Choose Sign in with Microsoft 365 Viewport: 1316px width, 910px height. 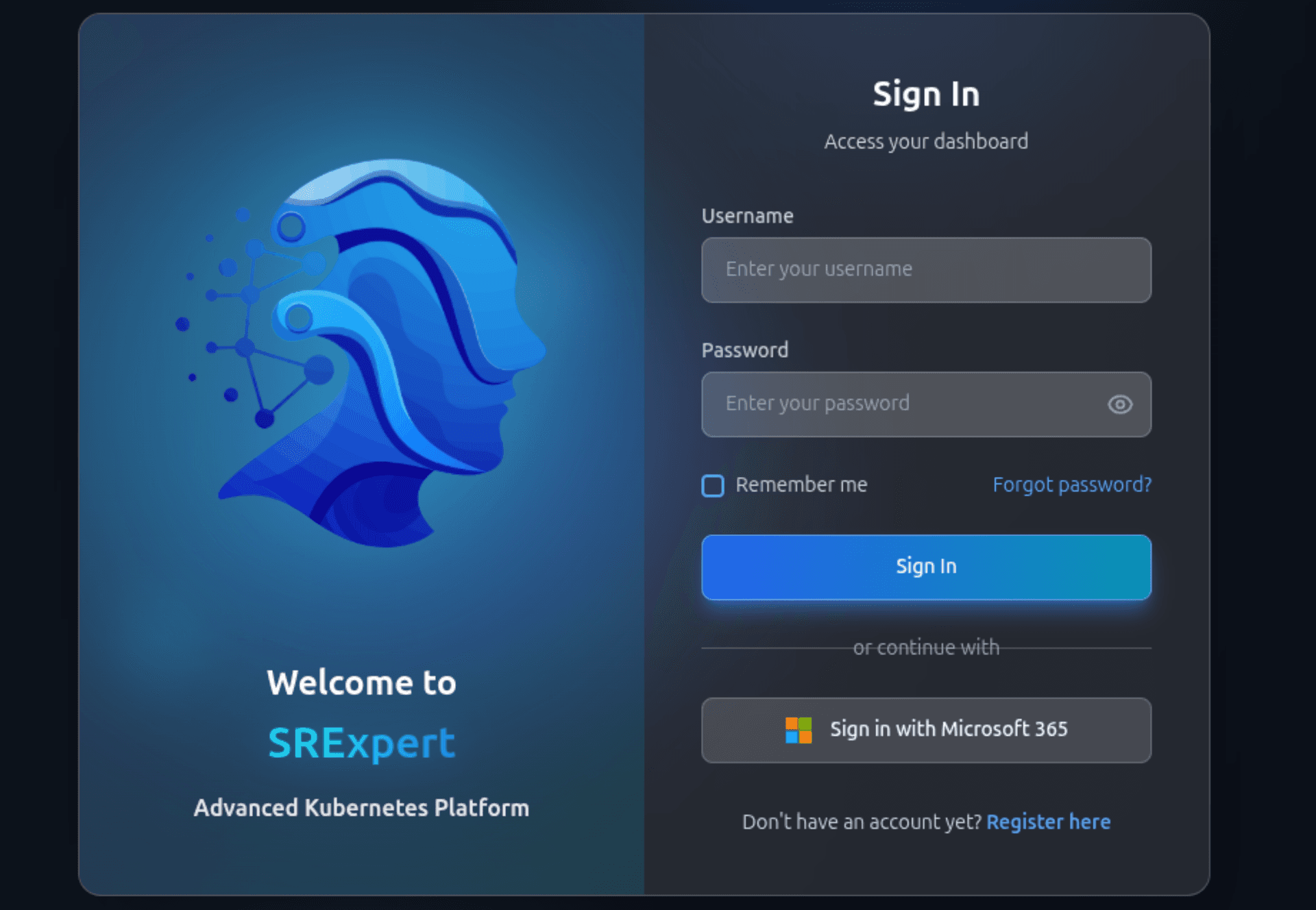click(x=925, y=730)
